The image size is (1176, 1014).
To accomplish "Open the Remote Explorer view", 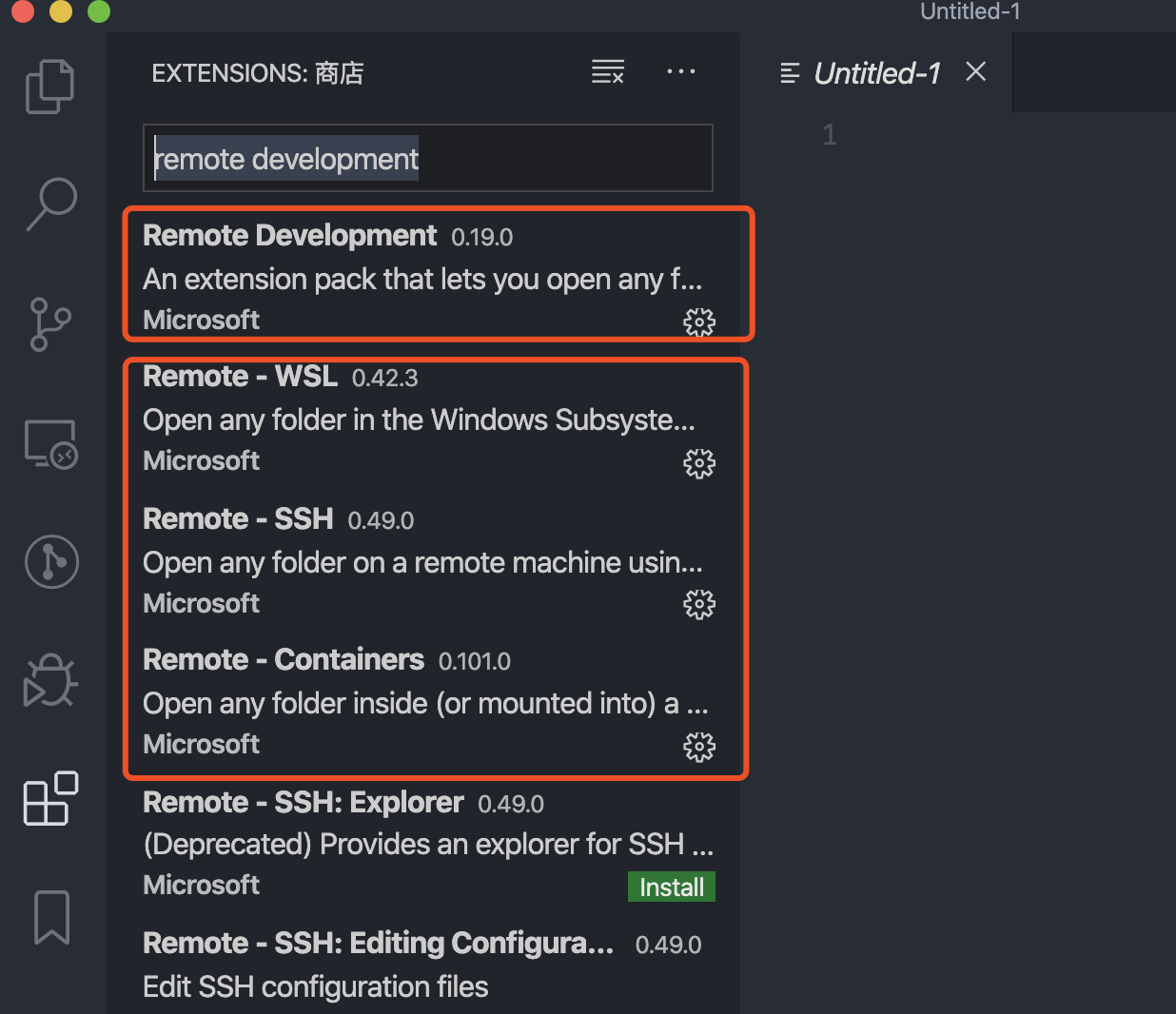I will (50, 444).
